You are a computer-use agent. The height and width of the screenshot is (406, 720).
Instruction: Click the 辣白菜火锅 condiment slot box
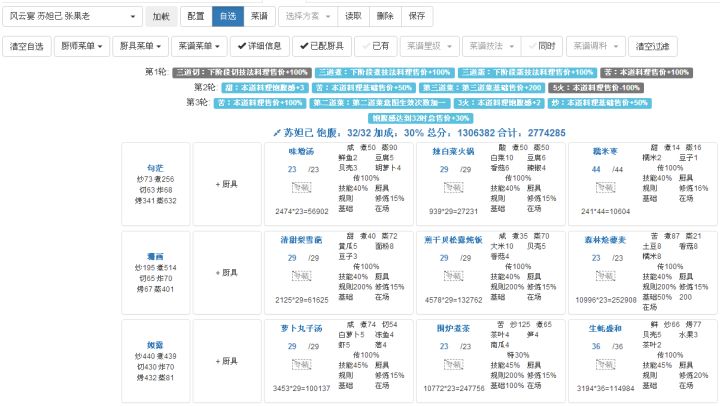tap(453, 188)
